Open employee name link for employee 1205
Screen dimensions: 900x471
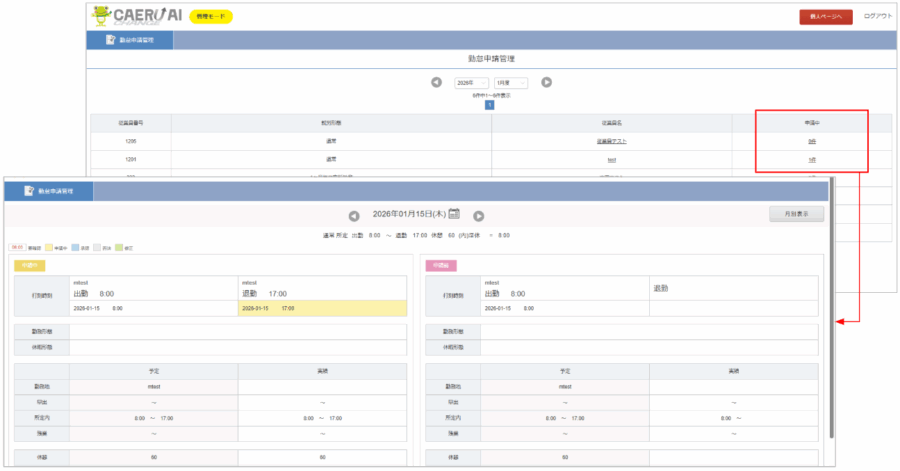[x=612, y=141]
